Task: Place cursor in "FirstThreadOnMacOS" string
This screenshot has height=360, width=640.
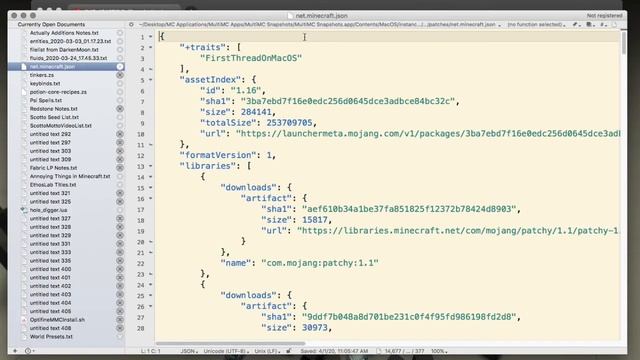Action: point(251,58)
